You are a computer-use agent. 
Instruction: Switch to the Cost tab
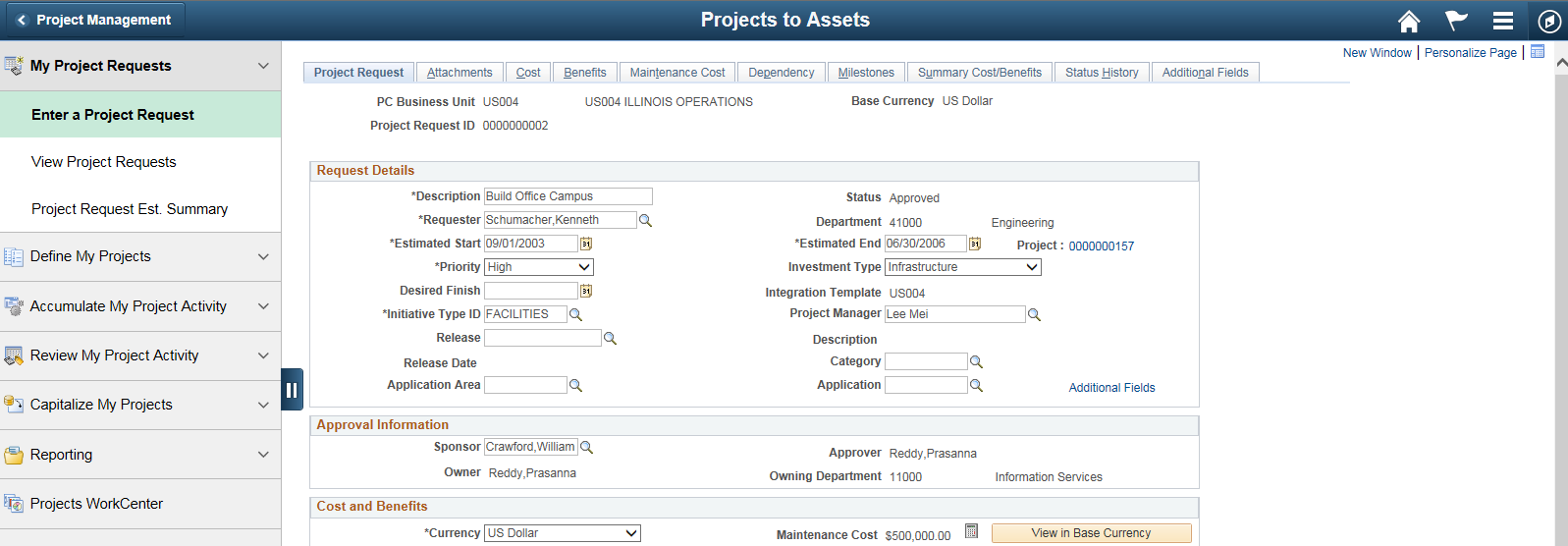click(x=528, y=73)
